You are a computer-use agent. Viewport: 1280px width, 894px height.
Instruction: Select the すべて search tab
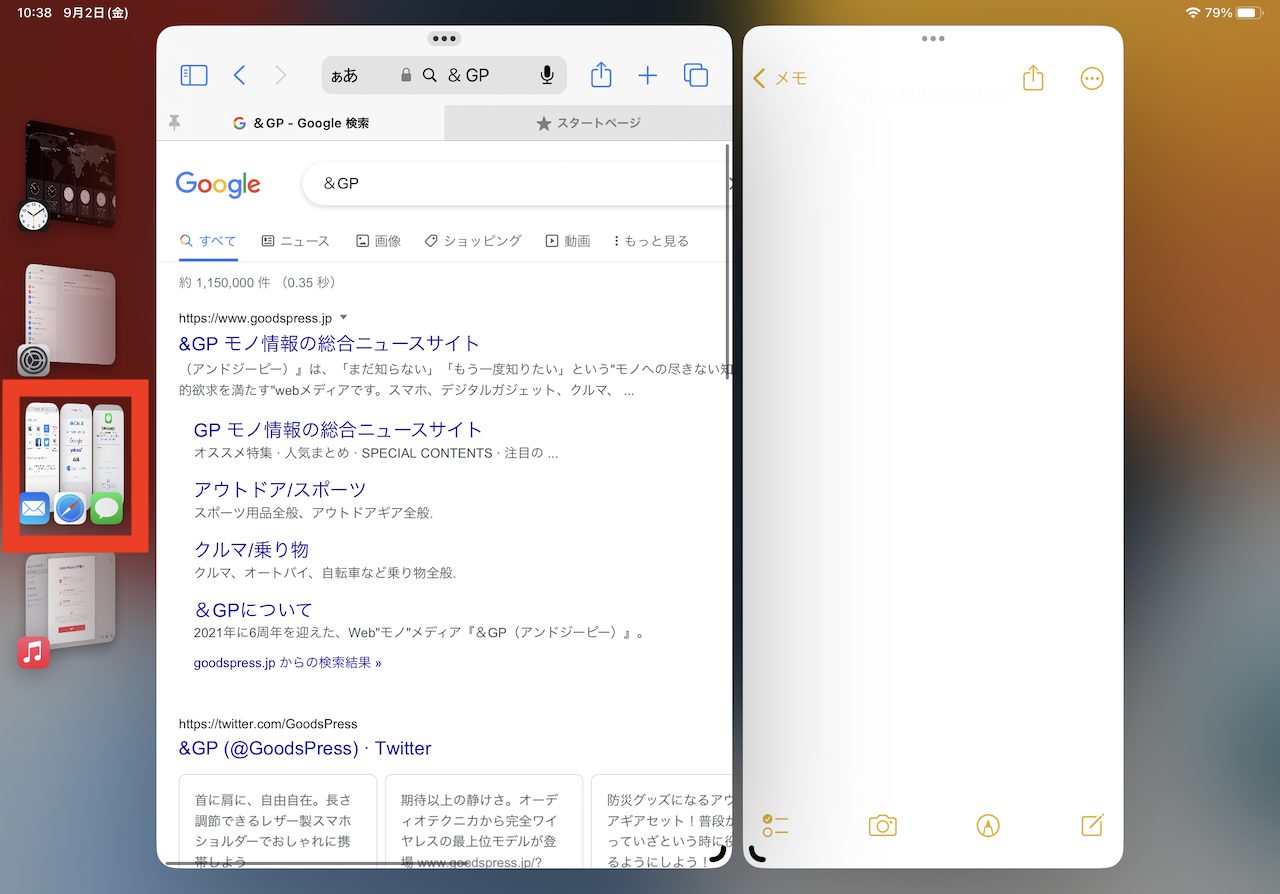(x=208, y=241)
